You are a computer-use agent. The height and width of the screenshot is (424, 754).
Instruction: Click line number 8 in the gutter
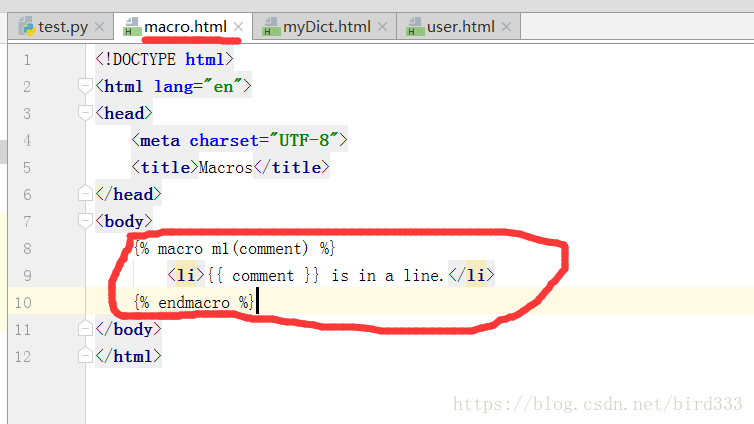point(27,249)
